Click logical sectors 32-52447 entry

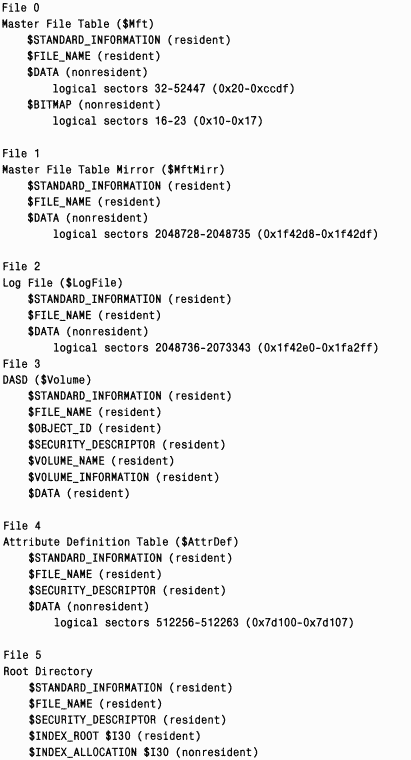(174, 89)
